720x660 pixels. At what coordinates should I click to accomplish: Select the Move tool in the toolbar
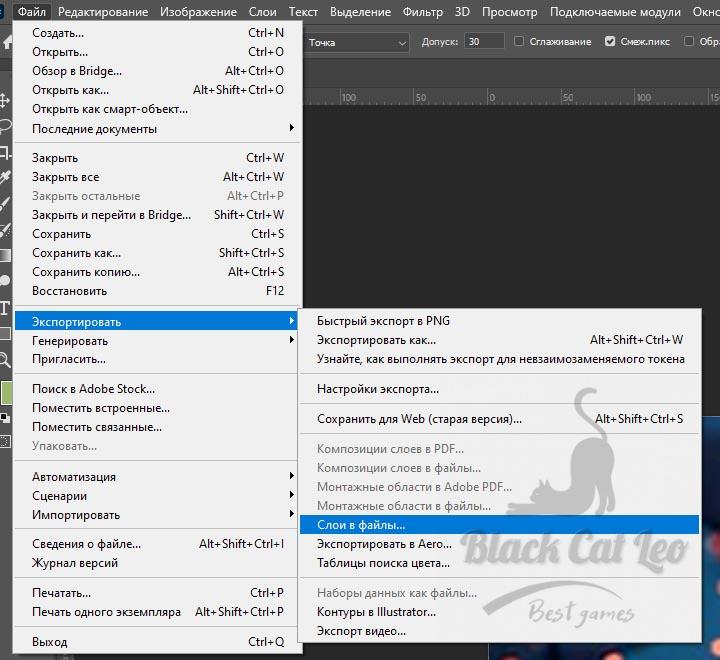[x=4, y=100]
